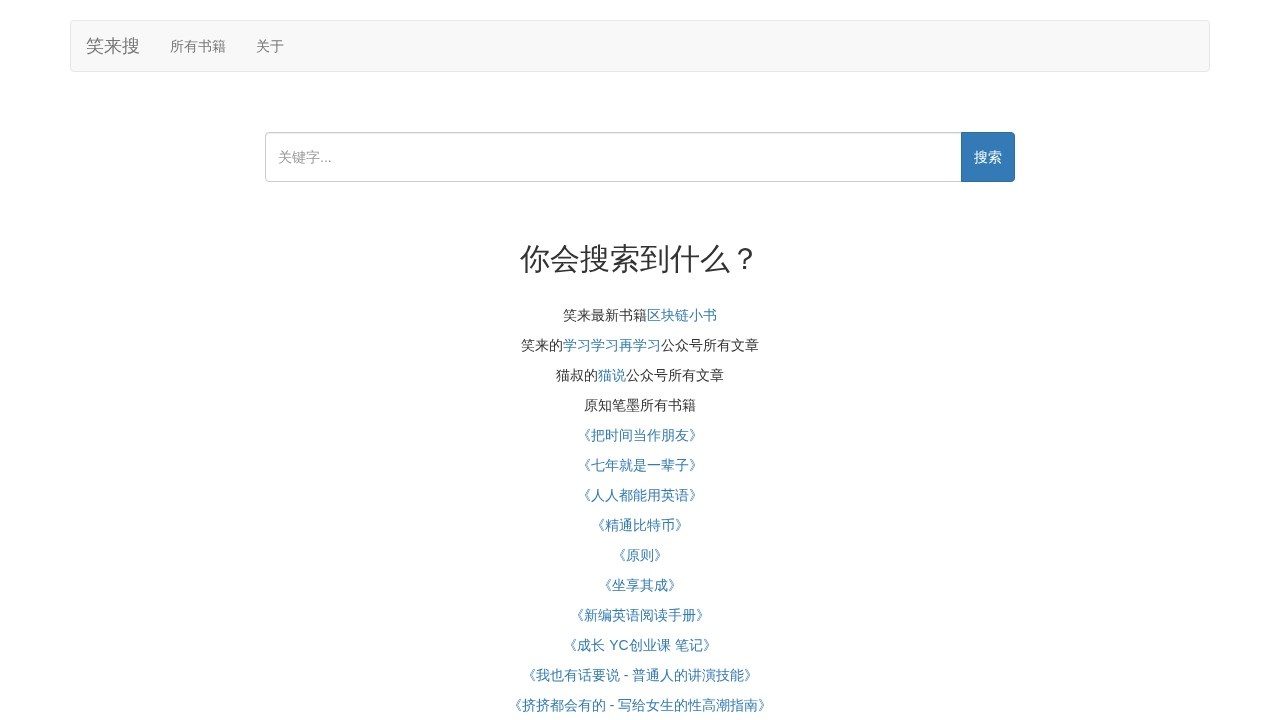
Task: Open the 《精通比特币》 book link
Action: pos(639,525)
